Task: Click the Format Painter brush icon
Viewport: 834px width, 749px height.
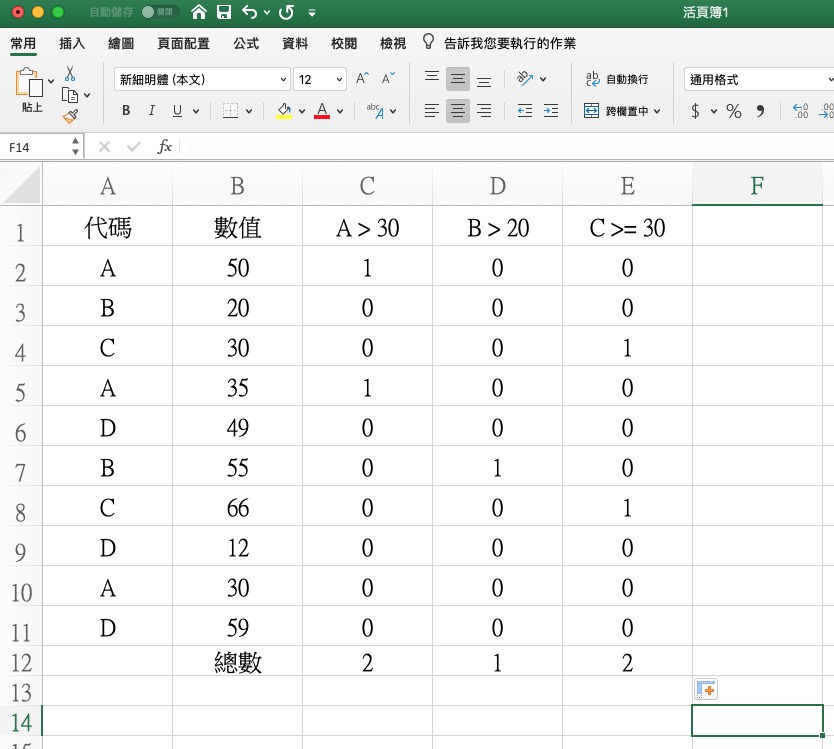Action: [70, 116]
